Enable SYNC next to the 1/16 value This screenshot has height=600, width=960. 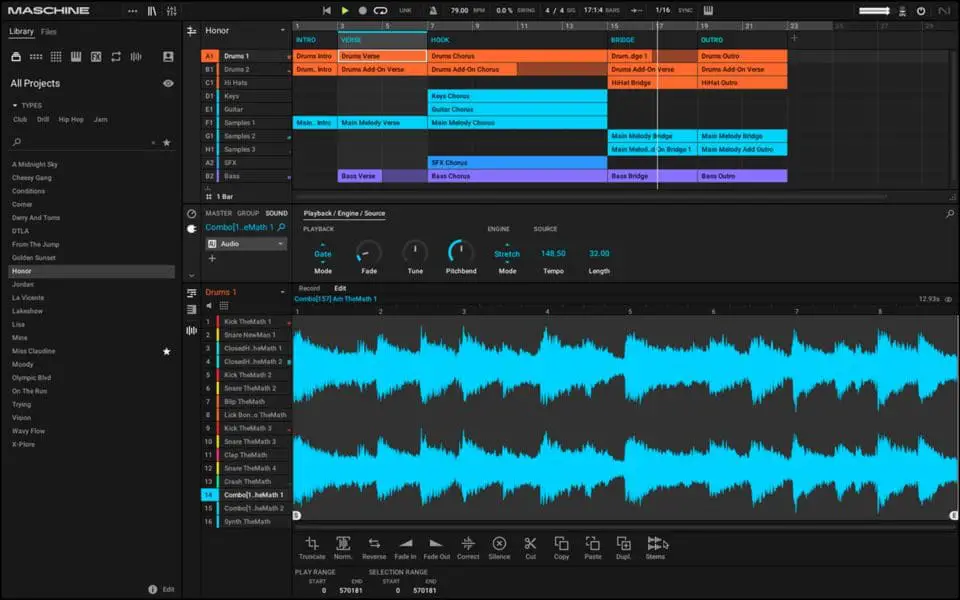pyautogui.click(x=686, y=9)
